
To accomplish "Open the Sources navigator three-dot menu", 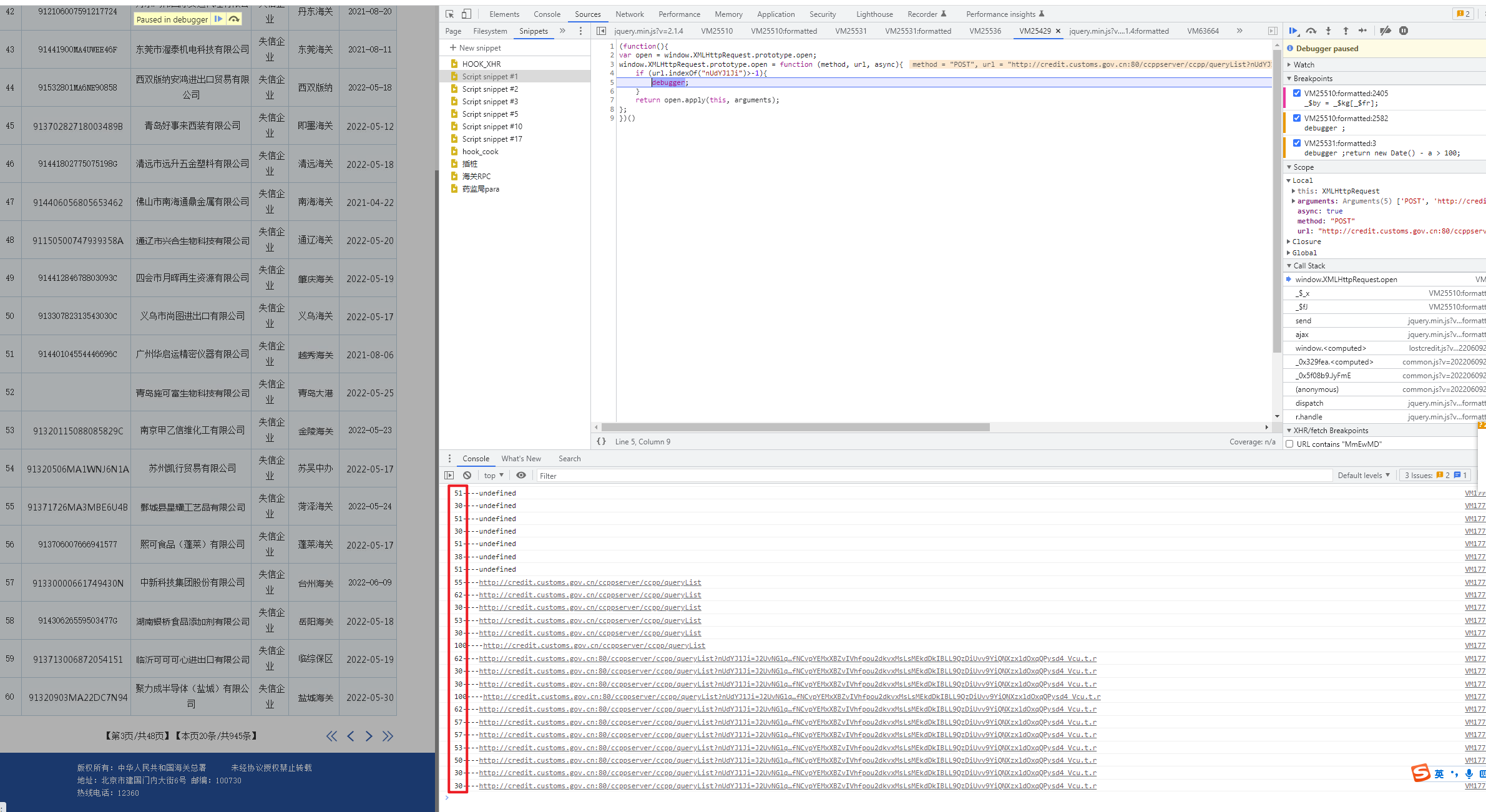I will 580,31.
